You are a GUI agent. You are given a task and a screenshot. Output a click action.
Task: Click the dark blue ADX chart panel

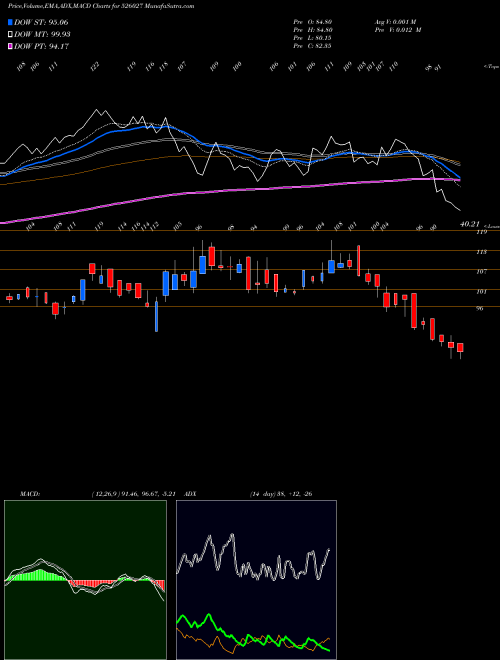pos(256,580)
